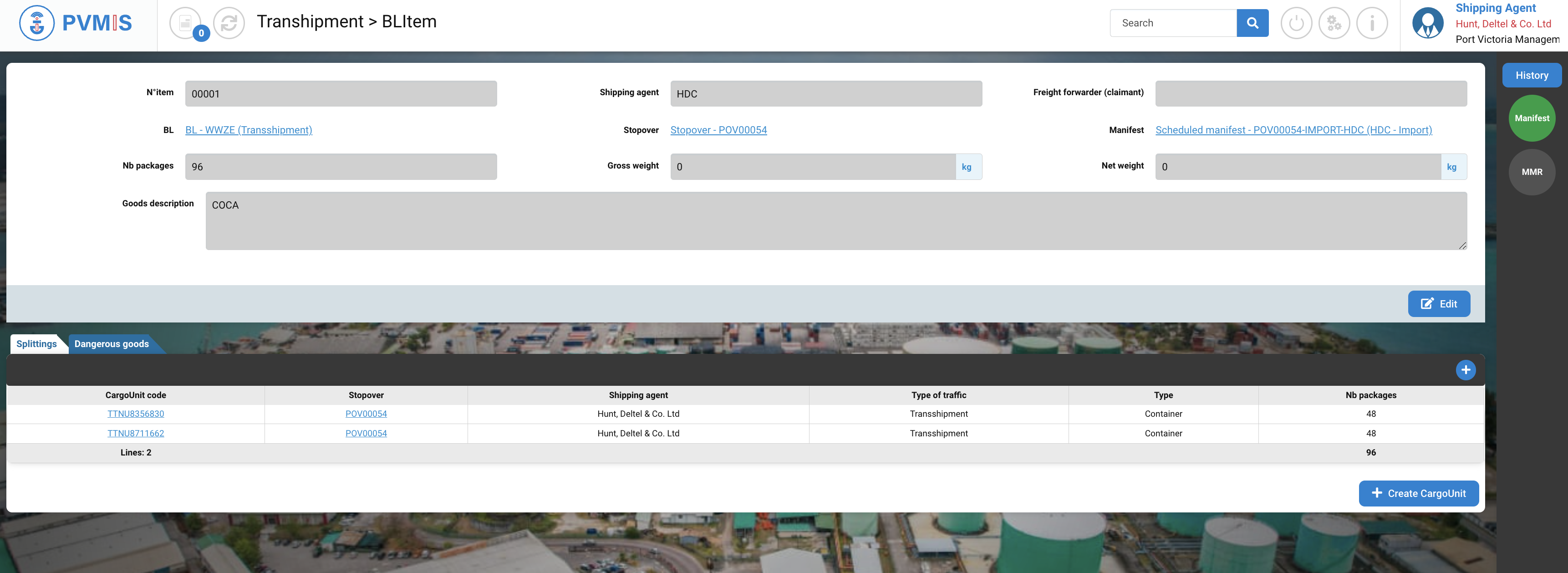Open cargo unit TTNU8356830 link

coord(136,414)
